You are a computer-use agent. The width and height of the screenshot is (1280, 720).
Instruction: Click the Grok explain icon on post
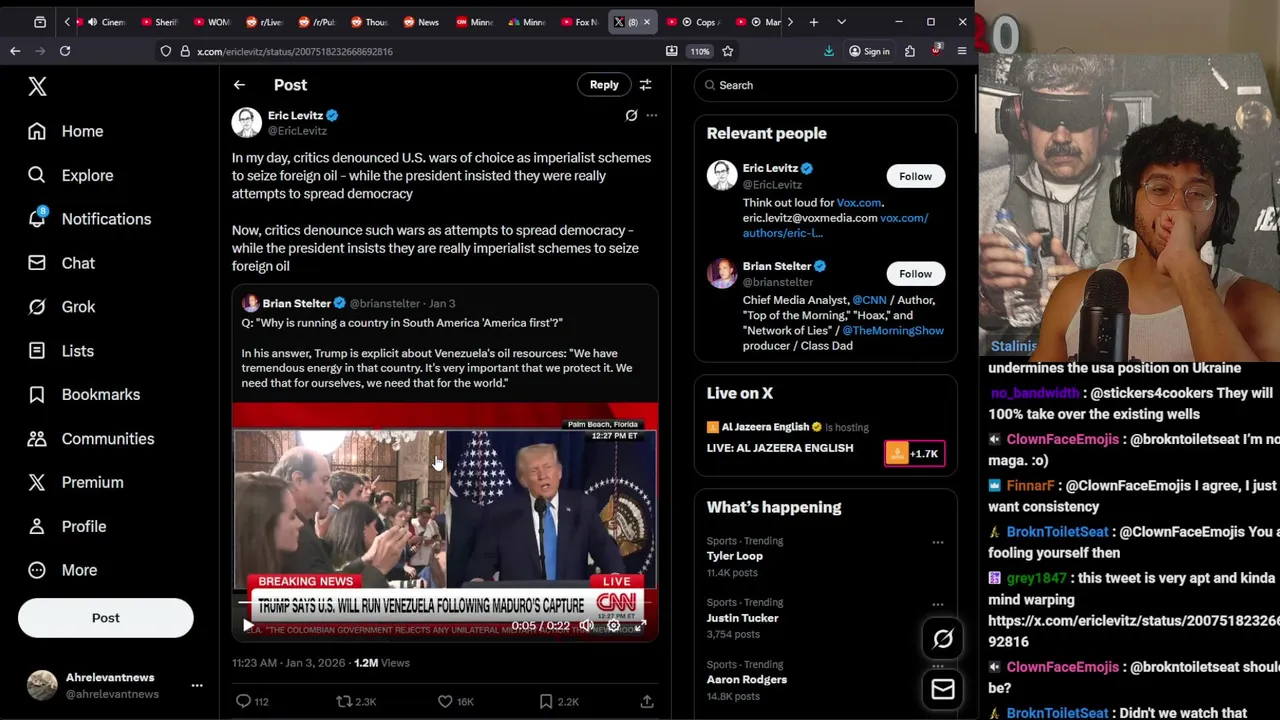coord(631,116)
